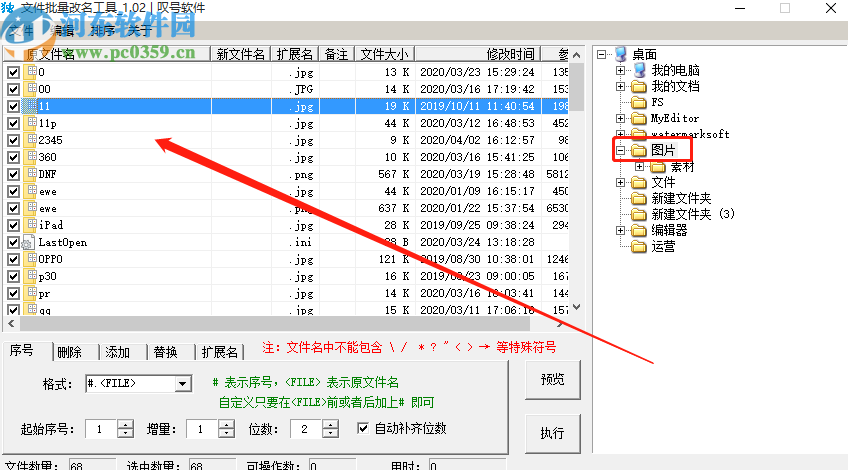Click the file icon for 00

31,88
